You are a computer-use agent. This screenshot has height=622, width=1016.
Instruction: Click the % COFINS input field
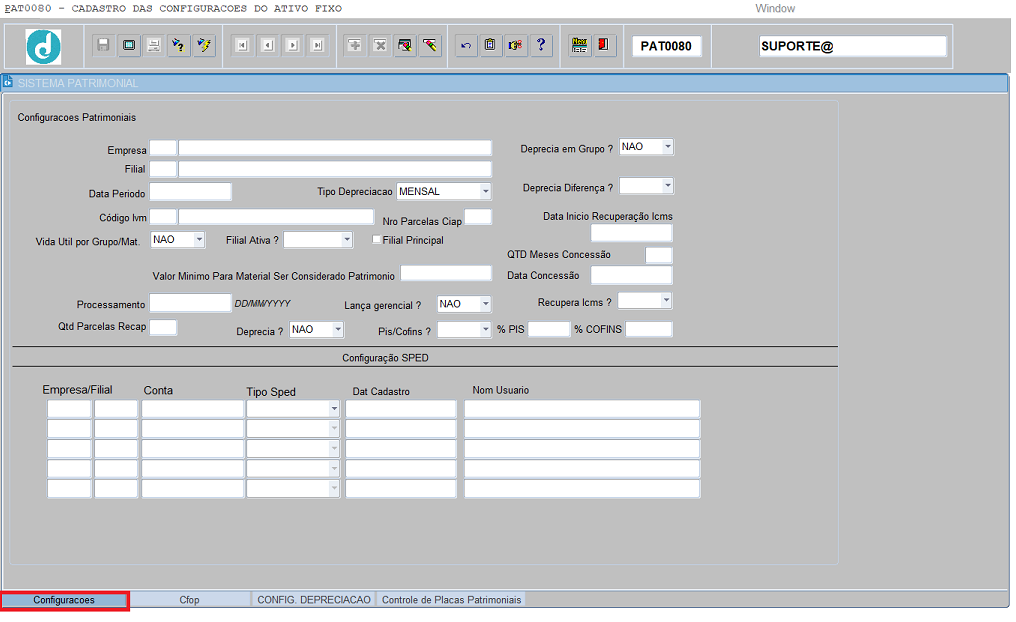(649, 329)
